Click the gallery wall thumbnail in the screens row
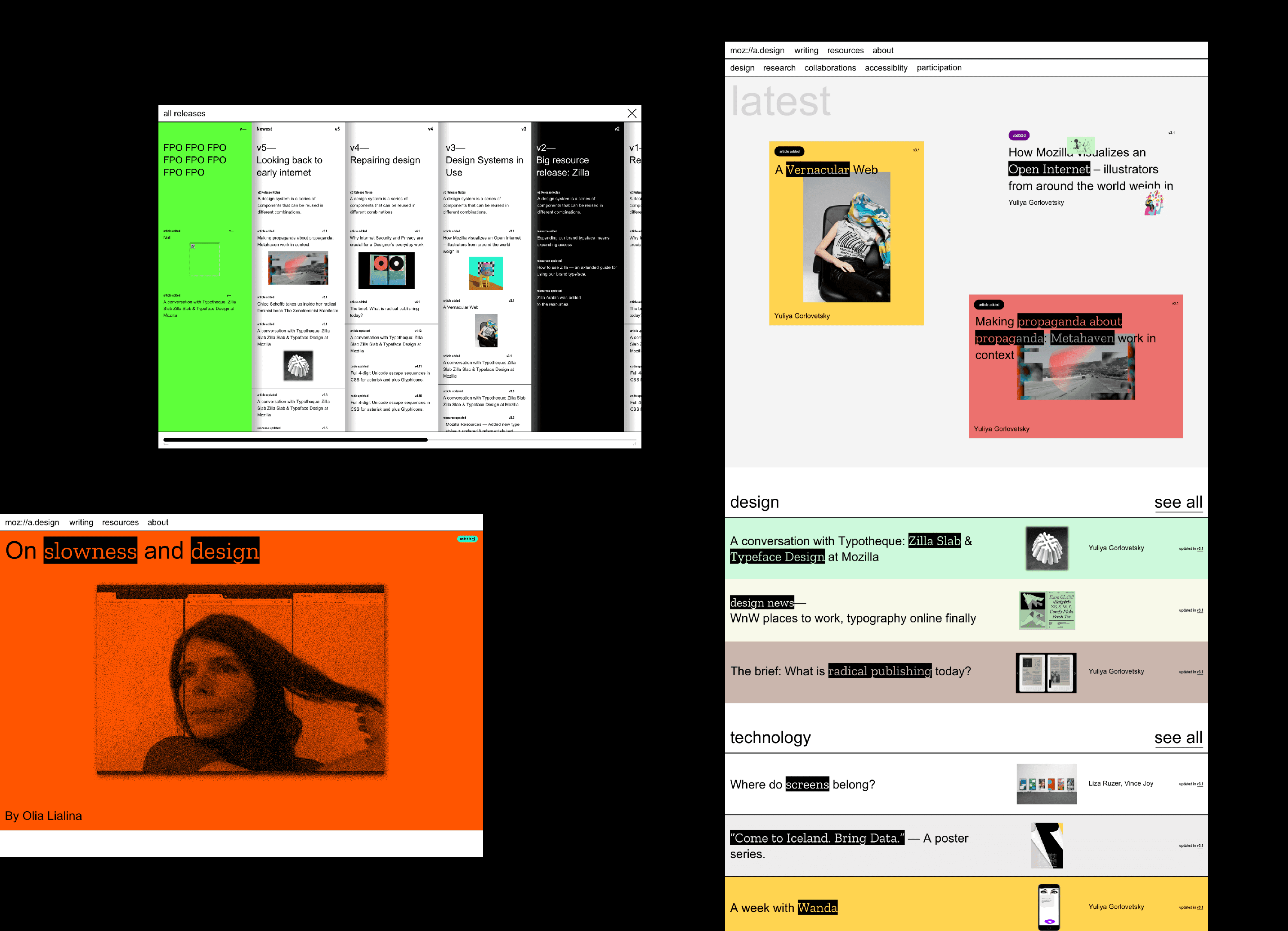 click(x=1047, y=784)
